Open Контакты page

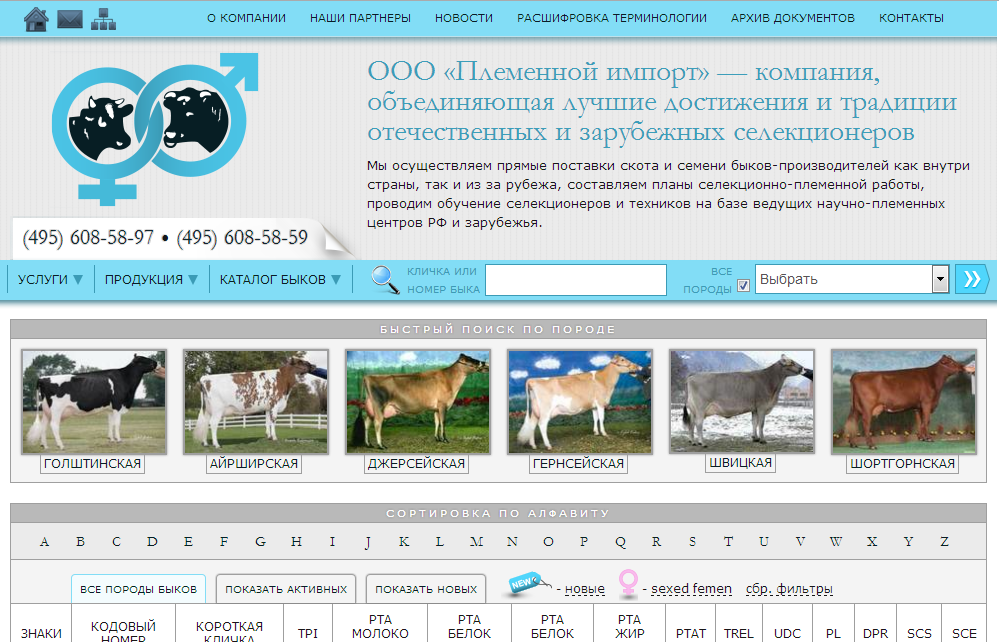pos(911,18)
